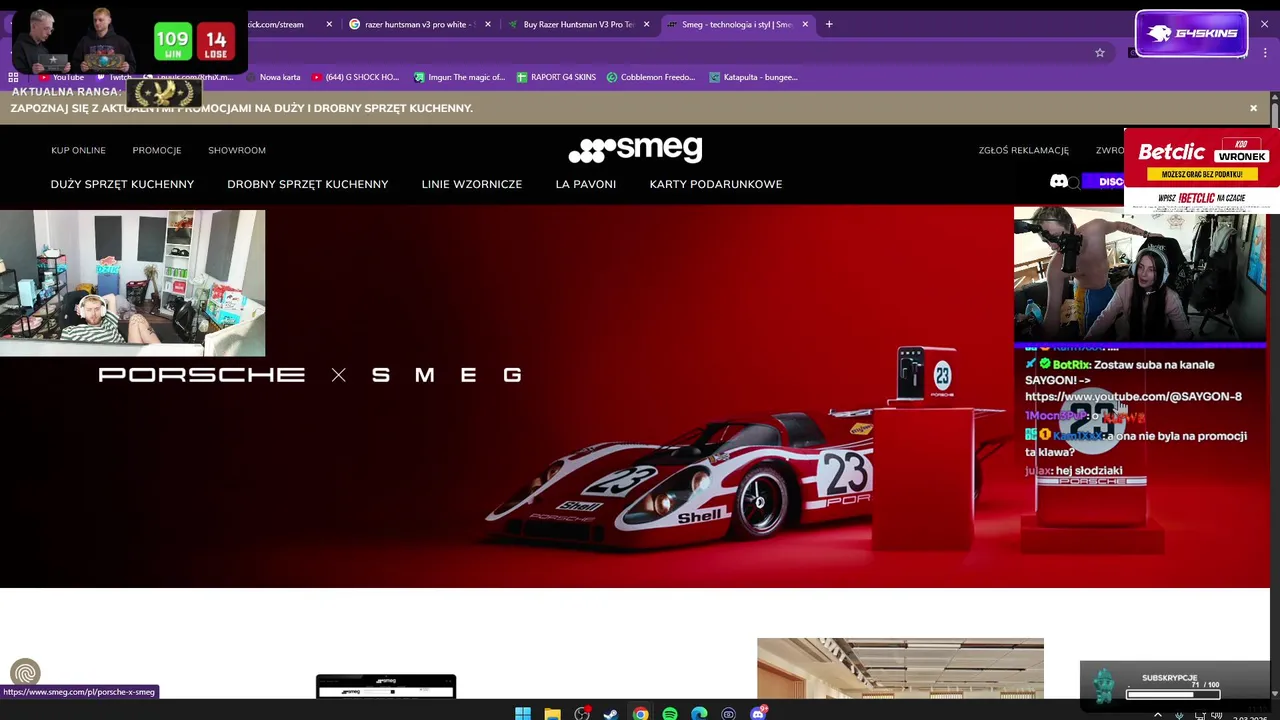Open the DROBNY SPRZĘT KUCHENNY menu
Screen dimensions: 1280x720
coord(307,184)
